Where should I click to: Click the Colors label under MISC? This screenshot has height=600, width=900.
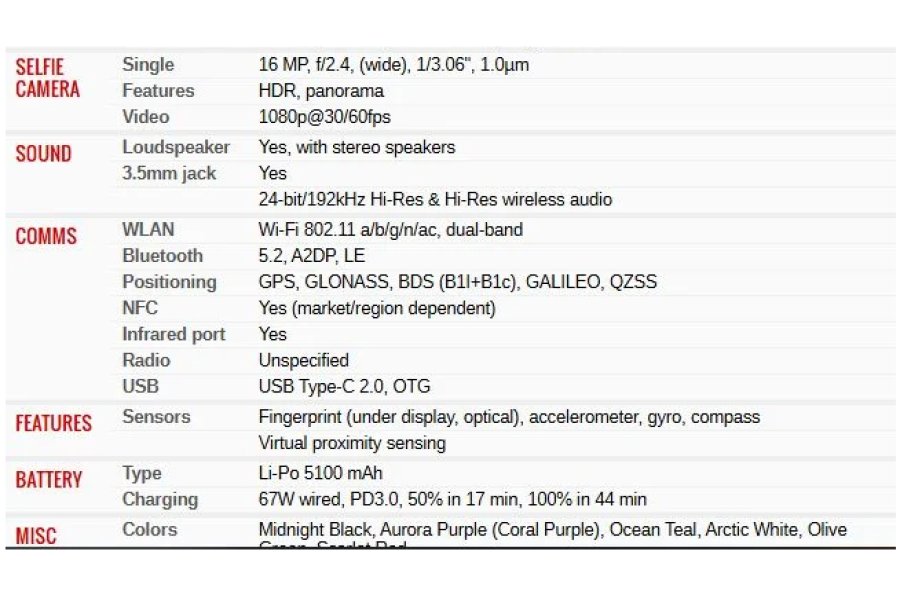coord(149,530)
